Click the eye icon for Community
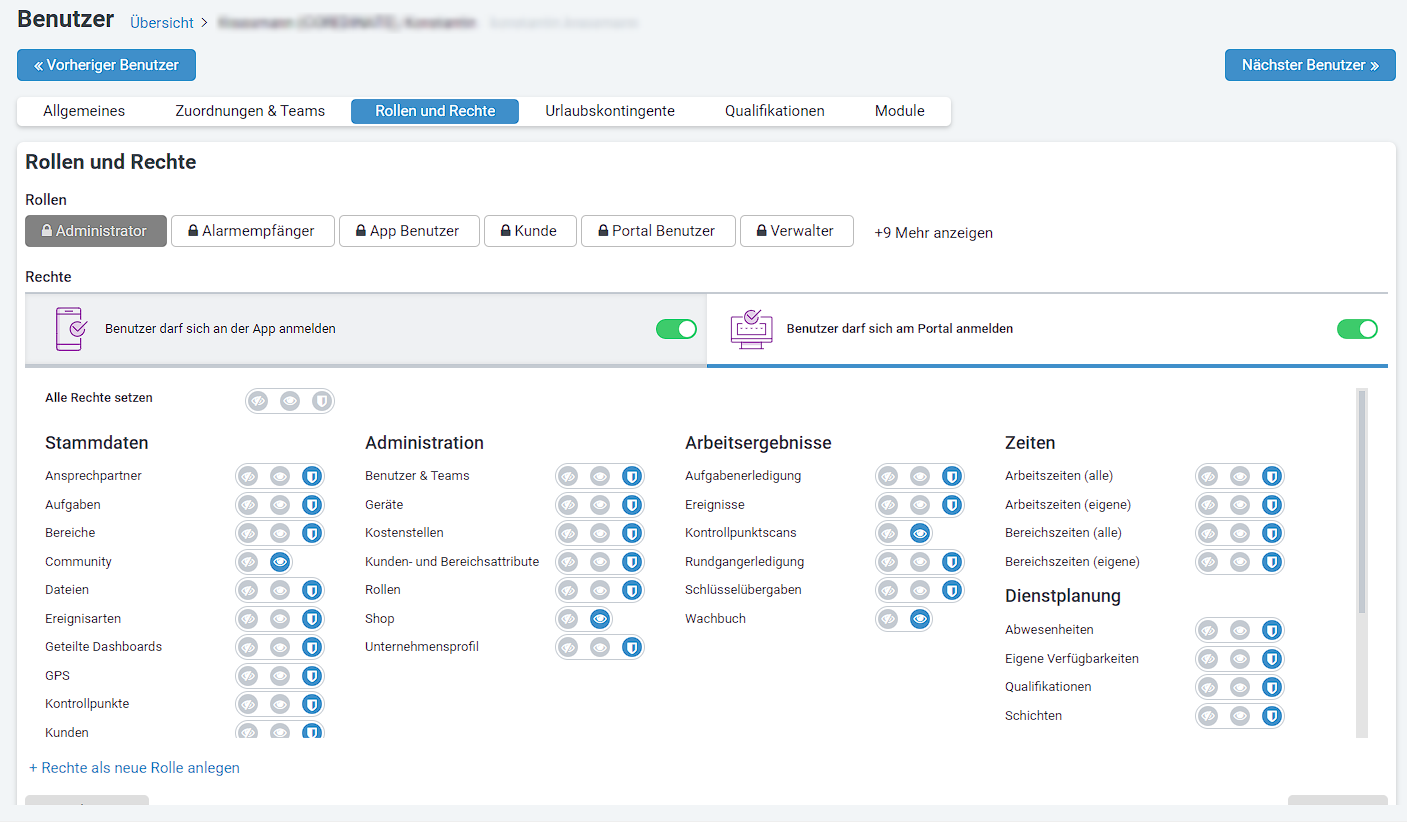The image size is (1407, 828). [x=280, y=562]
